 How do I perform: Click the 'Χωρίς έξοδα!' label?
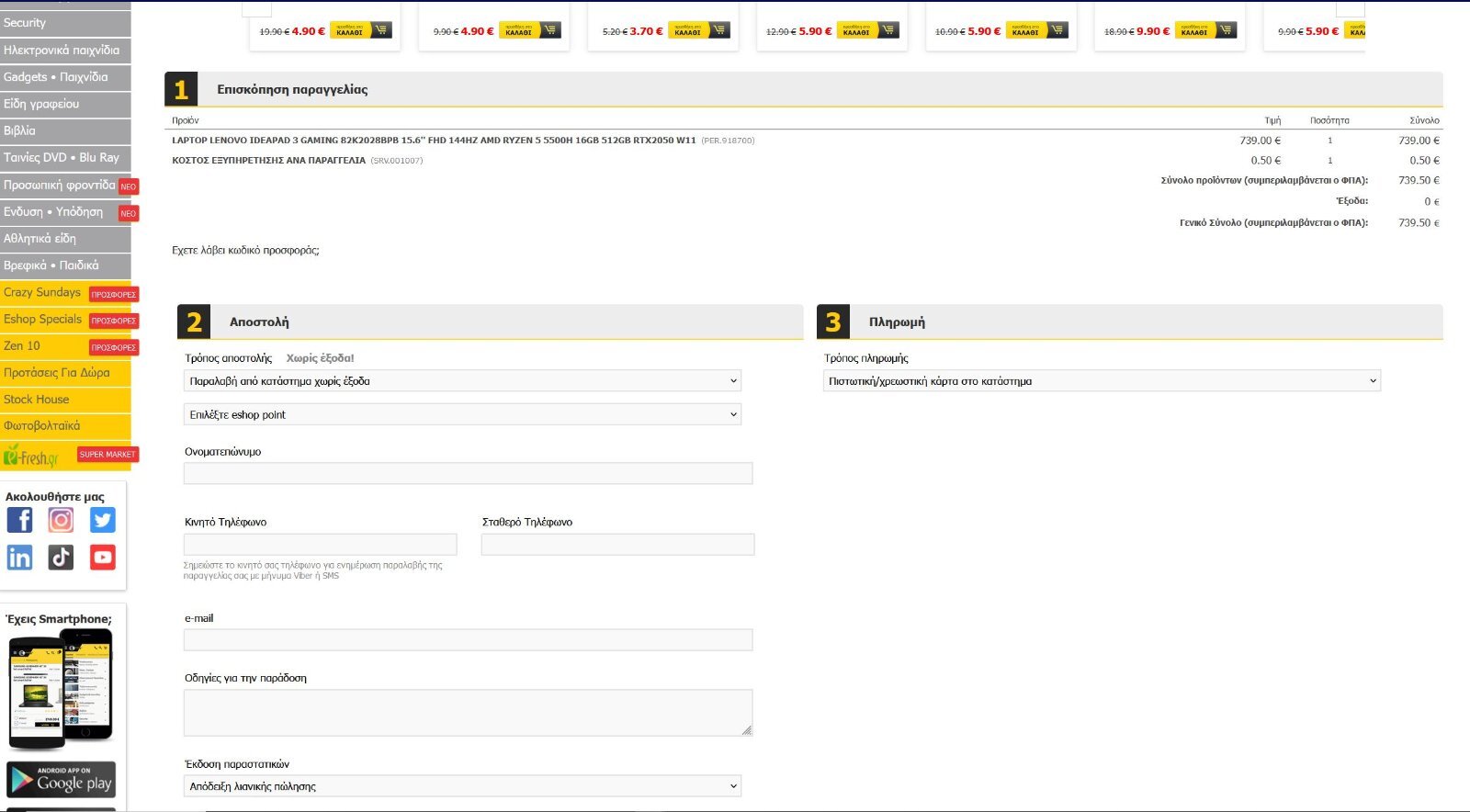[320, 358]
